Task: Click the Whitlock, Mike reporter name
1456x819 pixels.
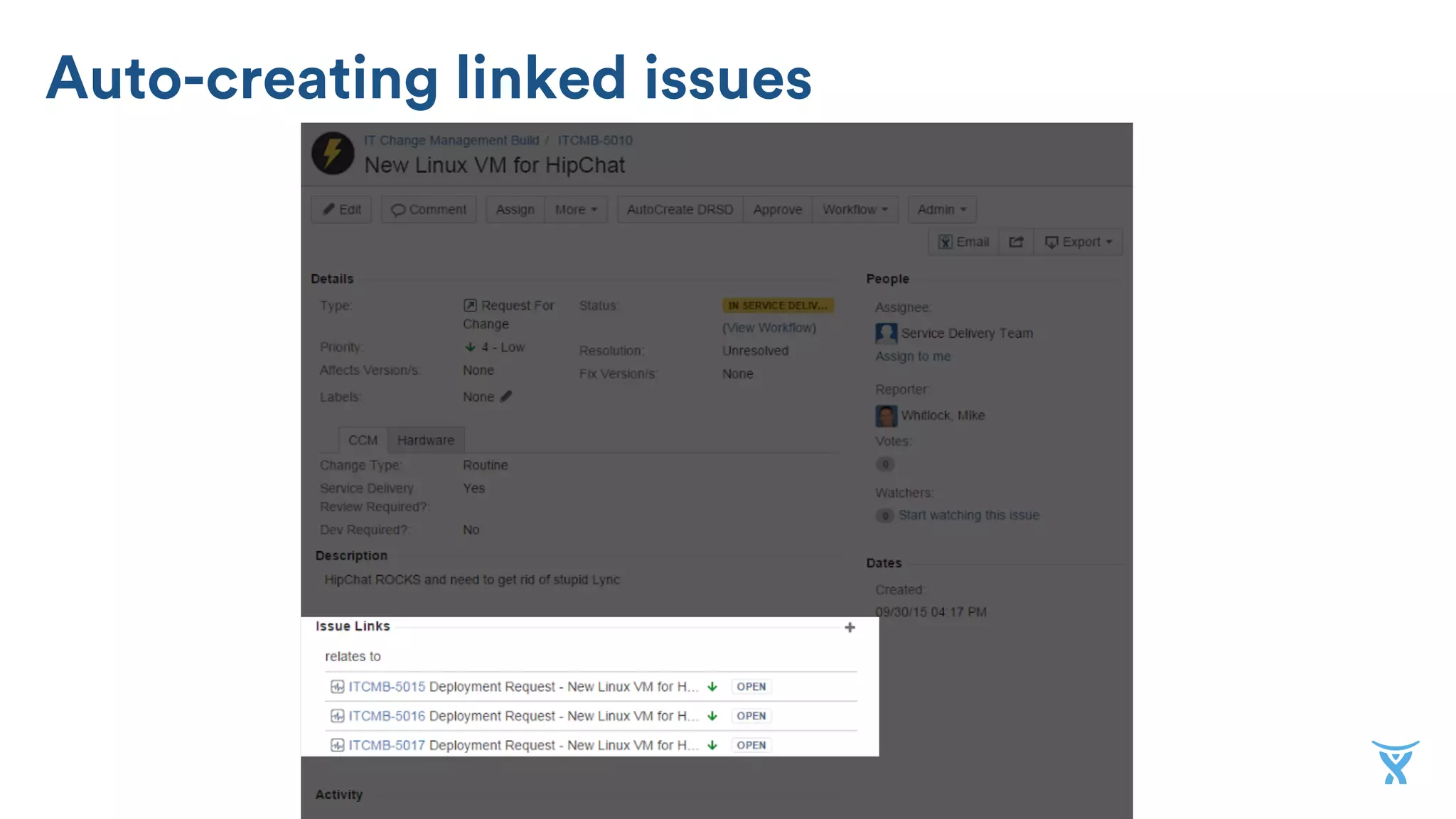Action: point(943,416)
